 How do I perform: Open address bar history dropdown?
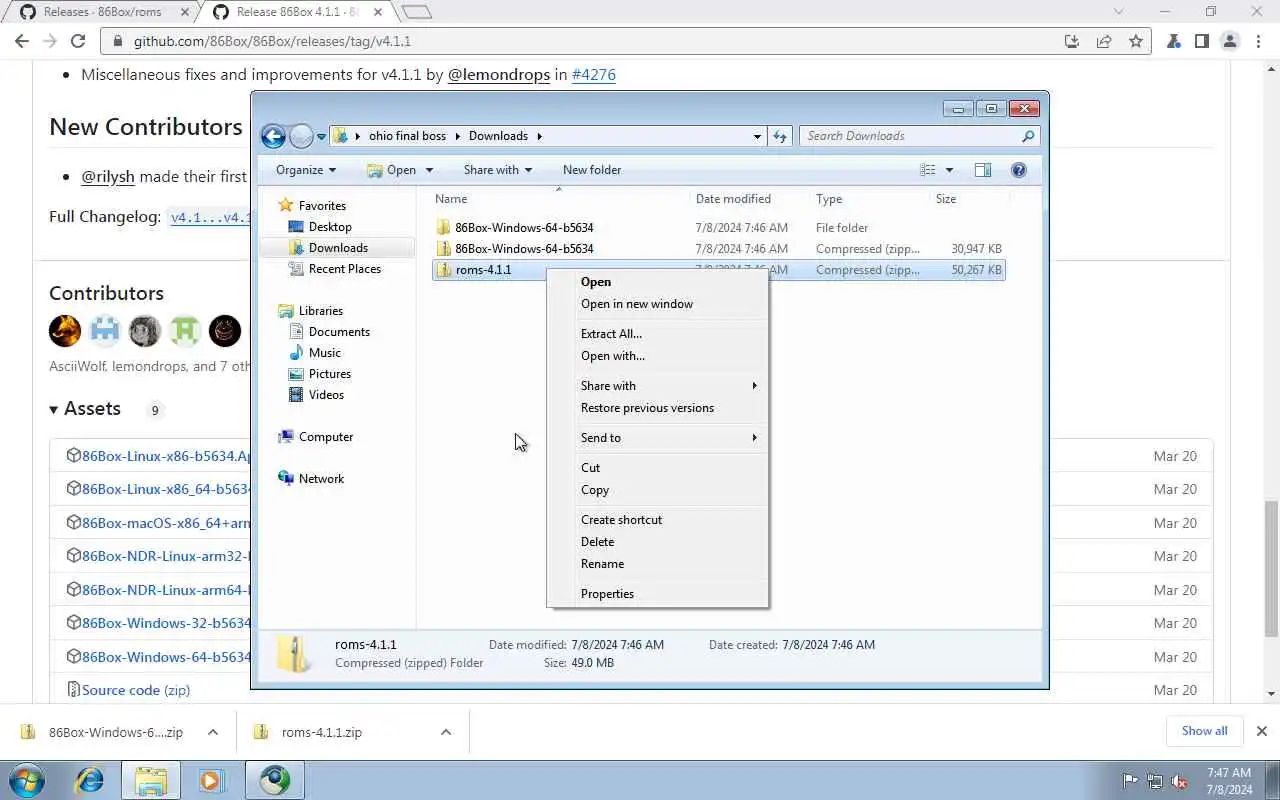(x=757, y=136)
